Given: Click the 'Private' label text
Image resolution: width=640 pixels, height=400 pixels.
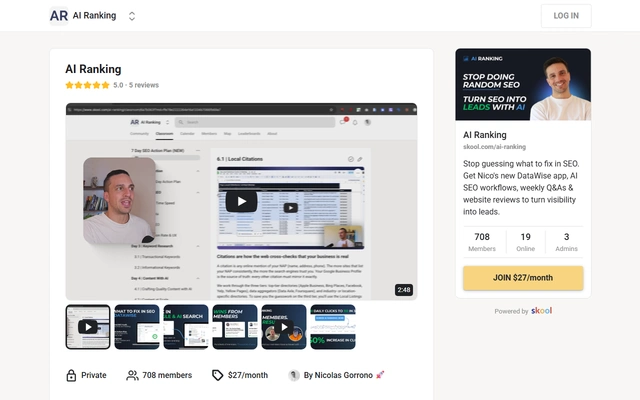Looking at the screenshot, I should pos(94,376).
